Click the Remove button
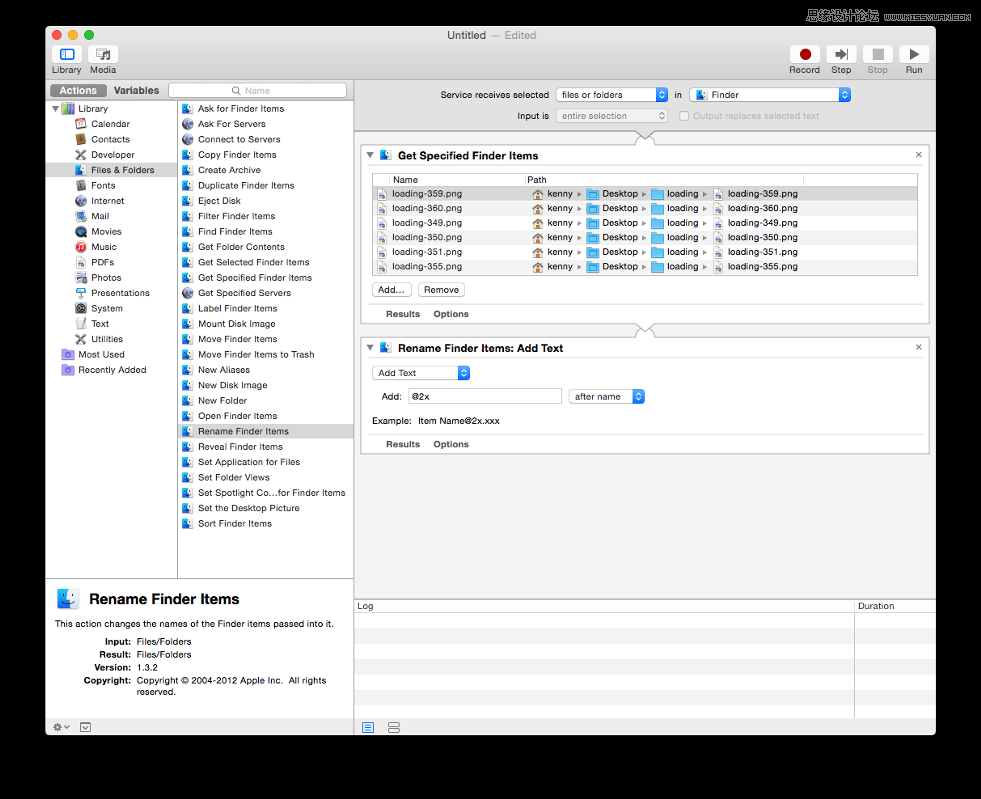Viewport: 981px width, 799px height. point(442,290)
